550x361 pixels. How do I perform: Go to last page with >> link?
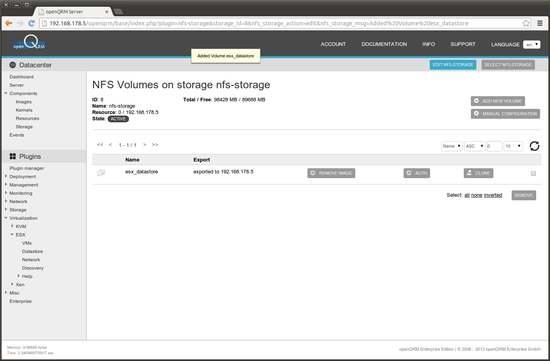(x=155, y=145)
